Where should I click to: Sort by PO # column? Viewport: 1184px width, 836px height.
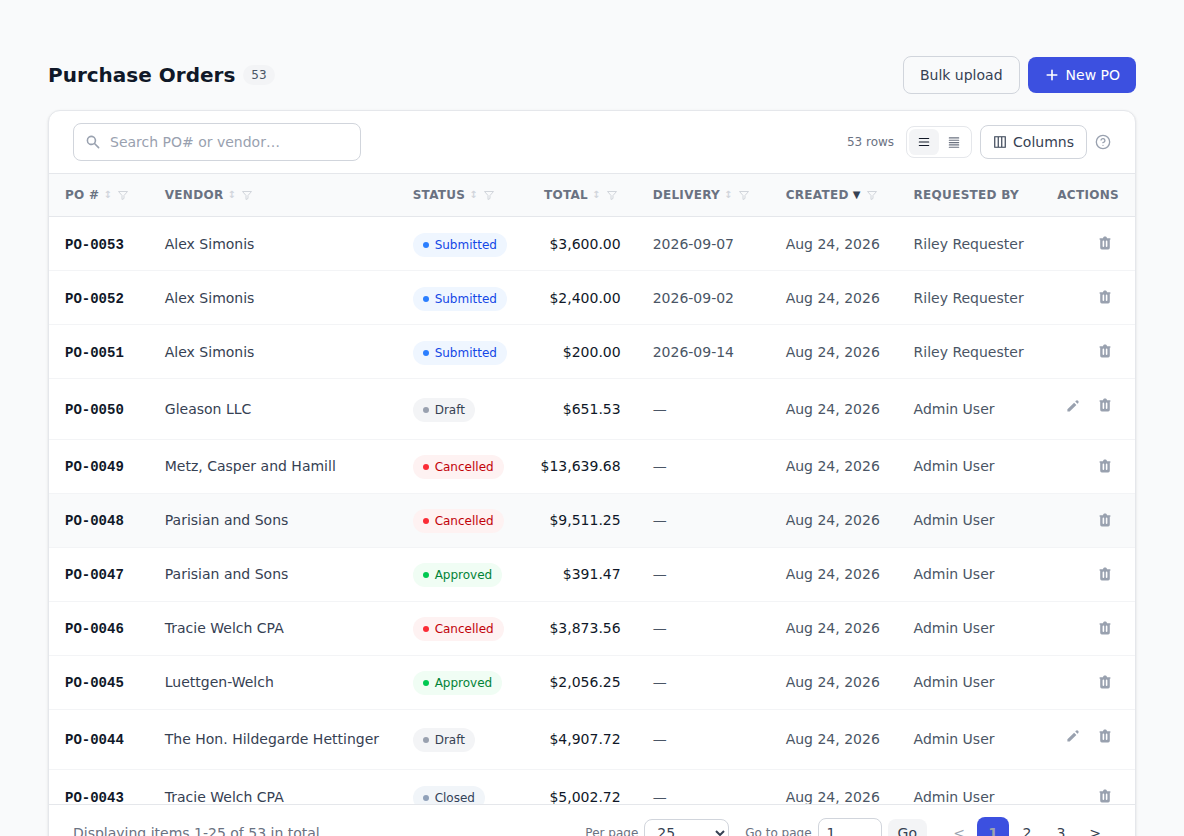point(108,195)
